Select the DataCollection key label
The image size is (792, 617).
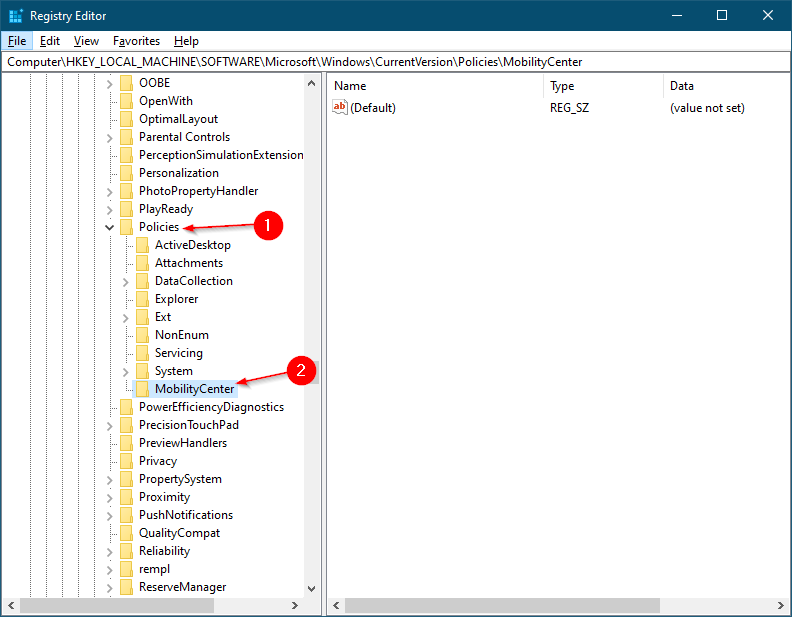[193, 281]
